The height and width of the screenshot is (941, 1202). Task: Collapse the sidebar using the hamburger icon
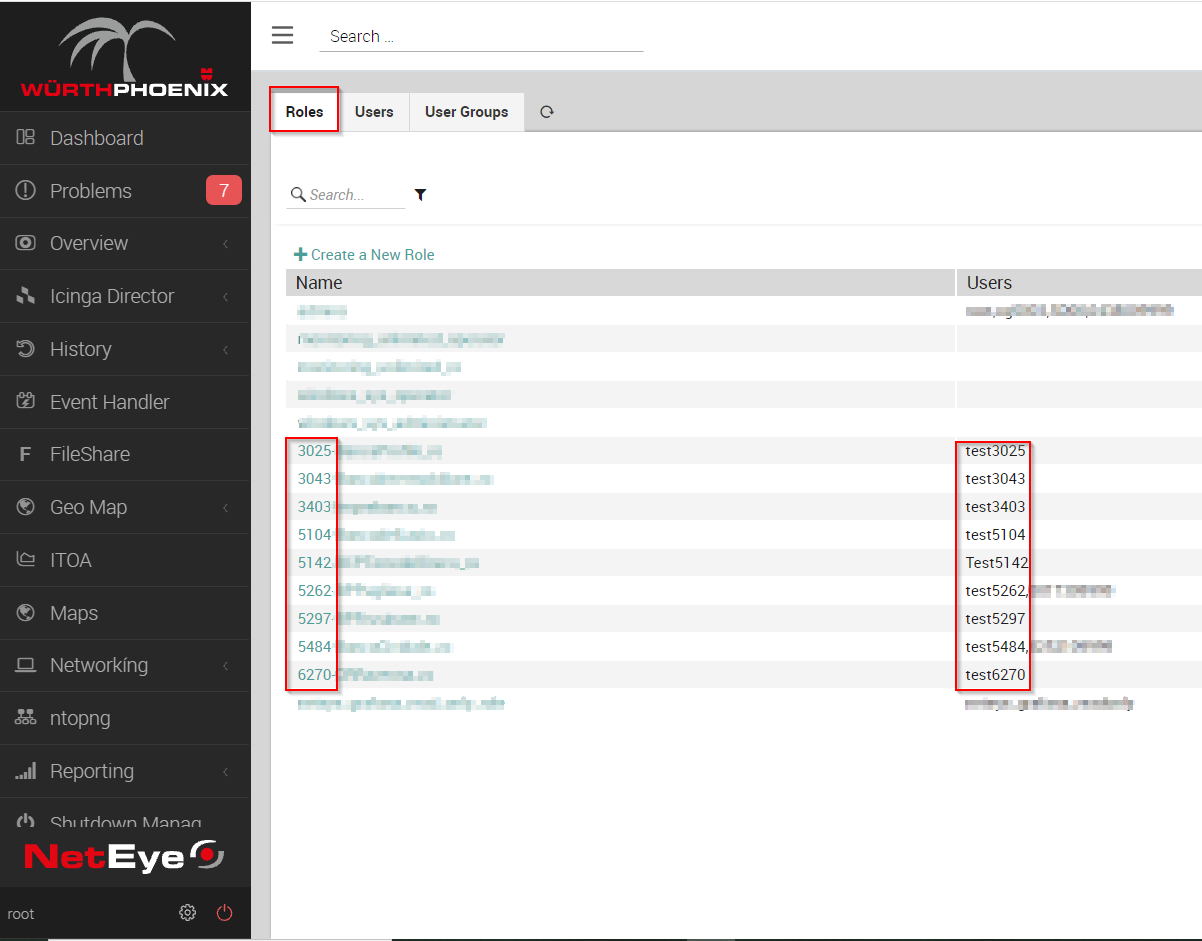(x=283, y=34)
